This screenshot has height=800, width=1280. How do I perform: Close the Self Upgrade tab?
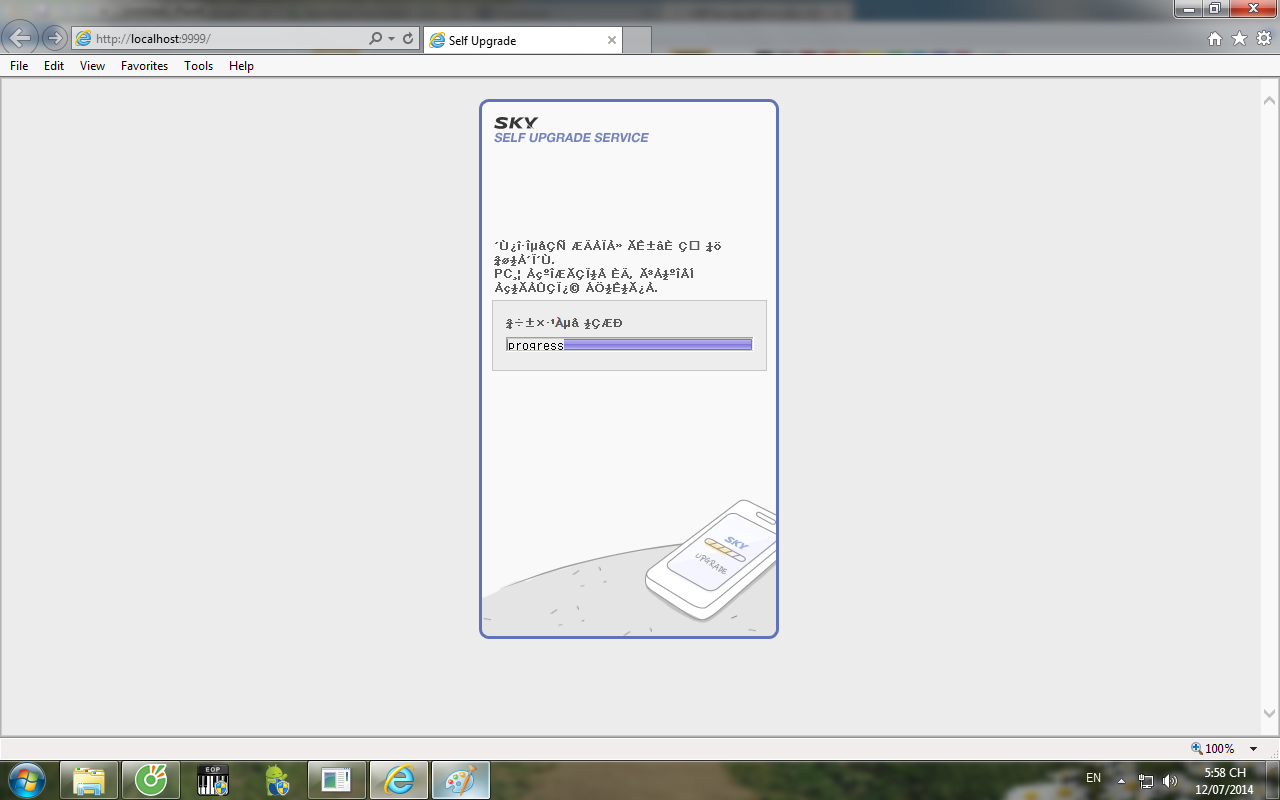point(612,41)
